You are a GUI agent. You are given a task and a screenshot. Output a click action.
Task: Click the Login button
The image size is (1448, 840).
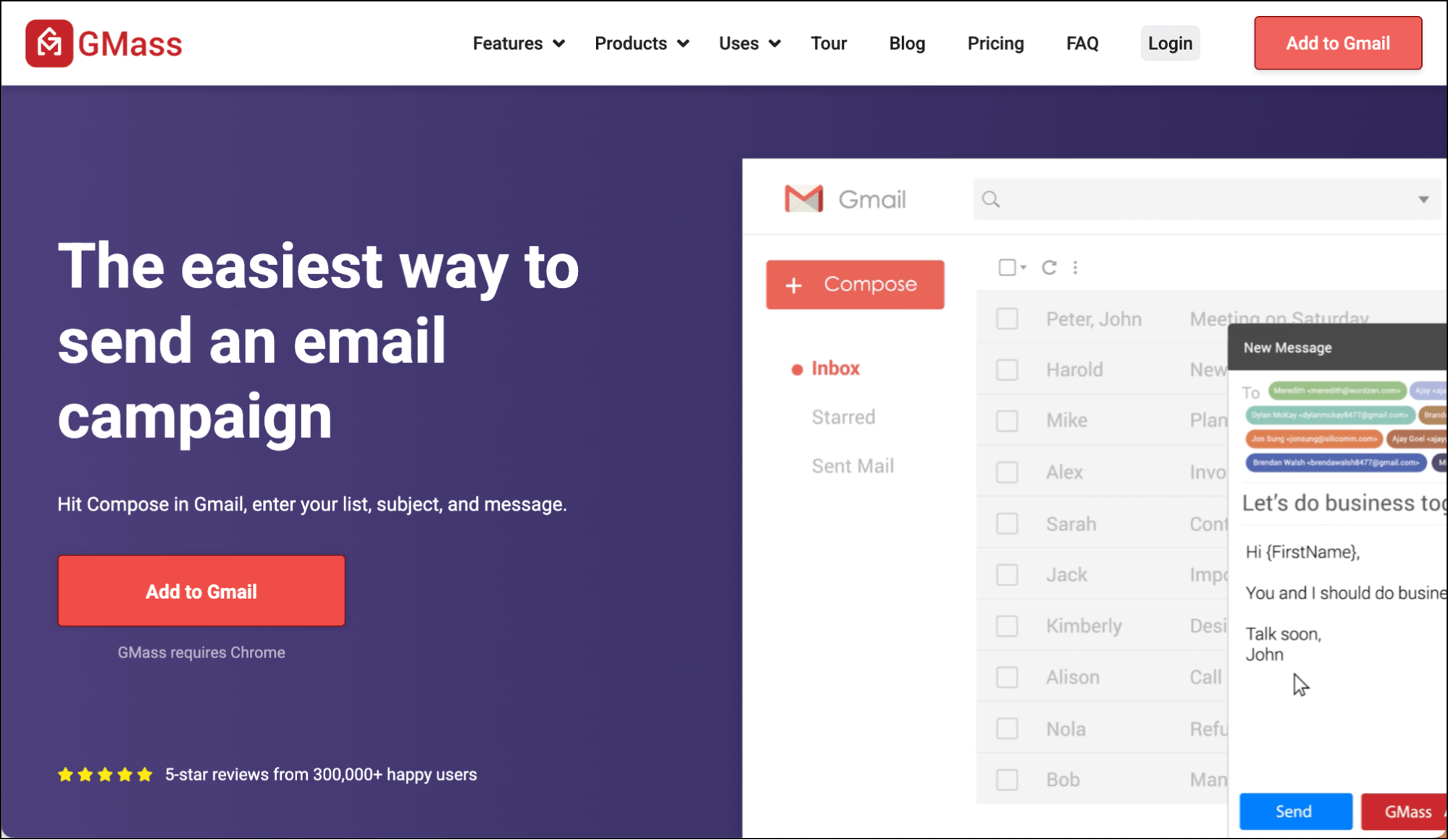1170,43
